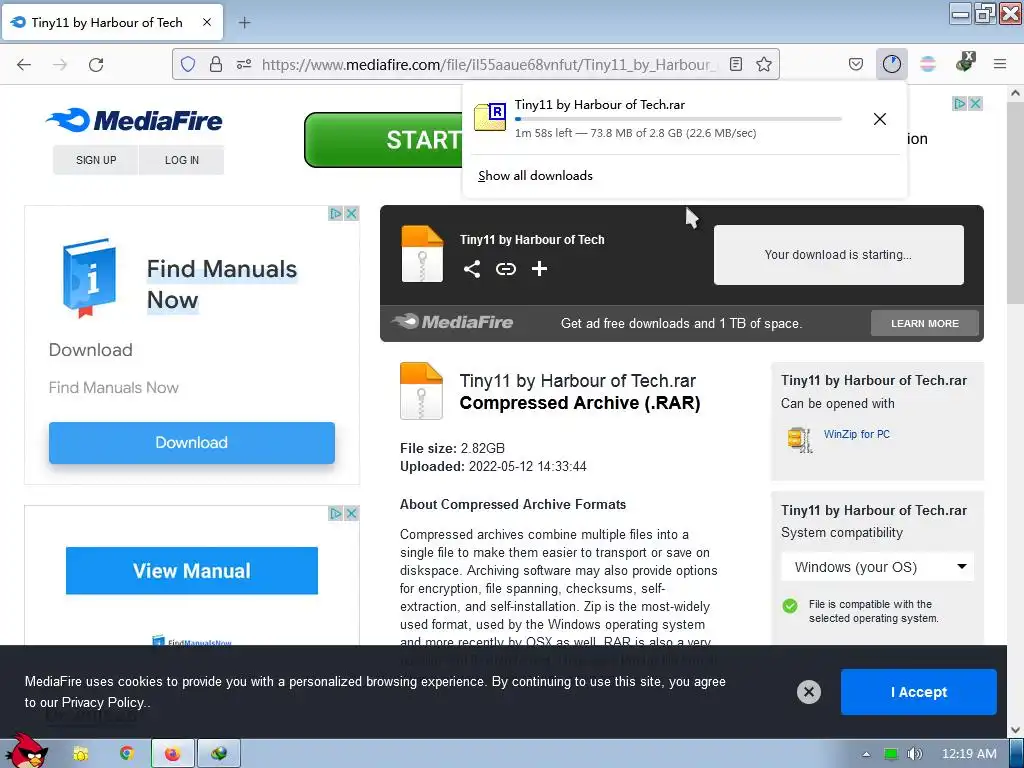The height and width of the screenshot is (768, 1024).
Task: Open the Windows (your OS) dropdown
Action: pyautogui.click(x=877, y=567)
